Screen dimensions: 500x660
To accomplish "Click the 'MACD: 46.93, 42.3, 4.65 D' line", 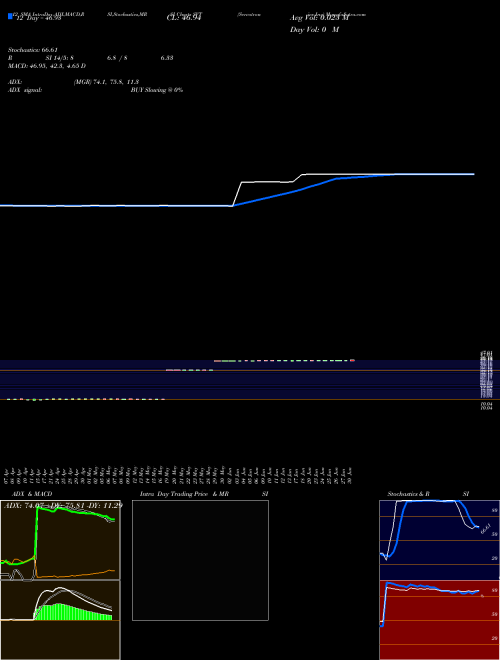I will click(47, 66).
